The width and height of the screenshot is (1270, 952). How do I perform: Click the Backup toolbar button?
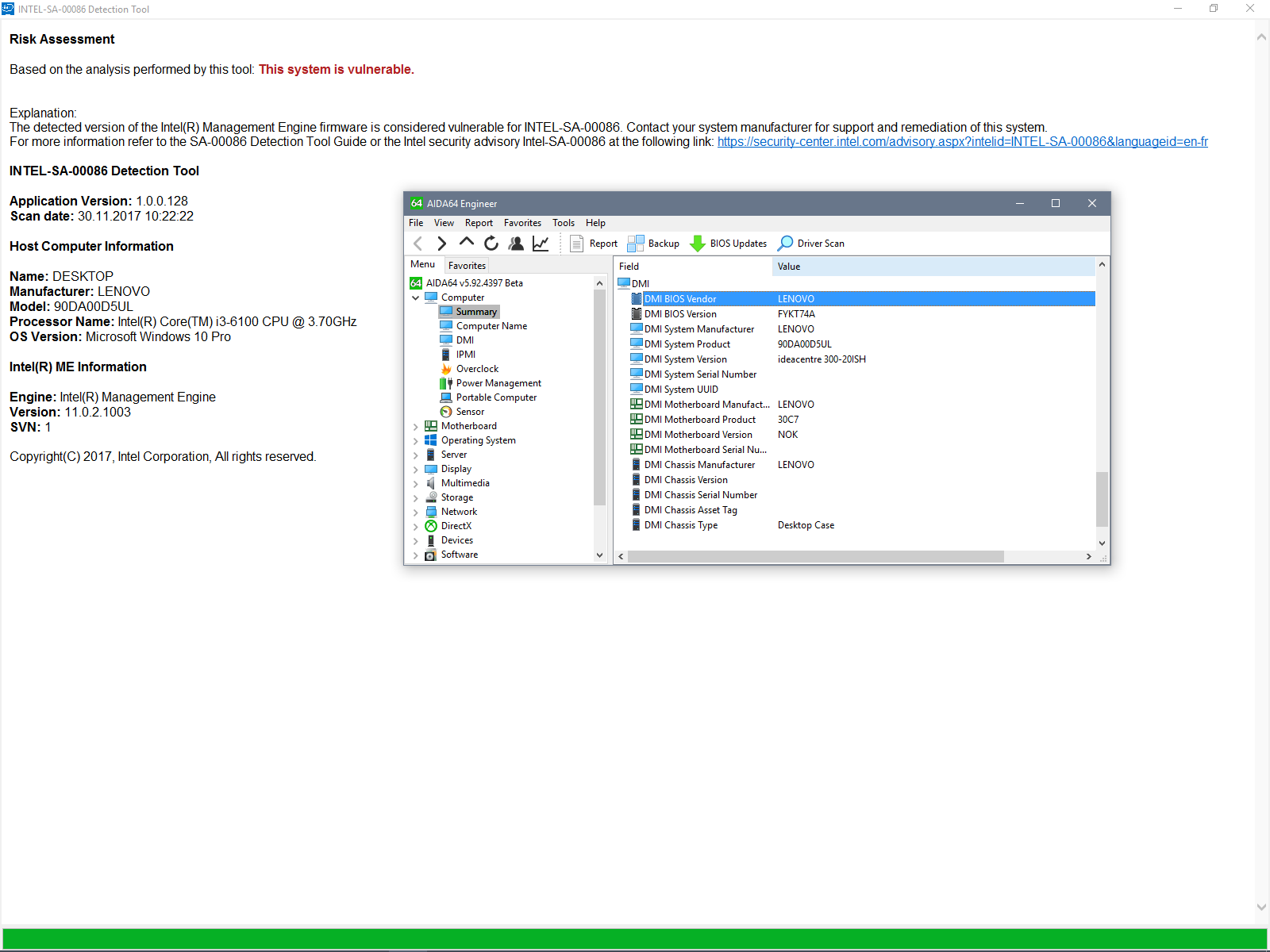tap(653, 244)
